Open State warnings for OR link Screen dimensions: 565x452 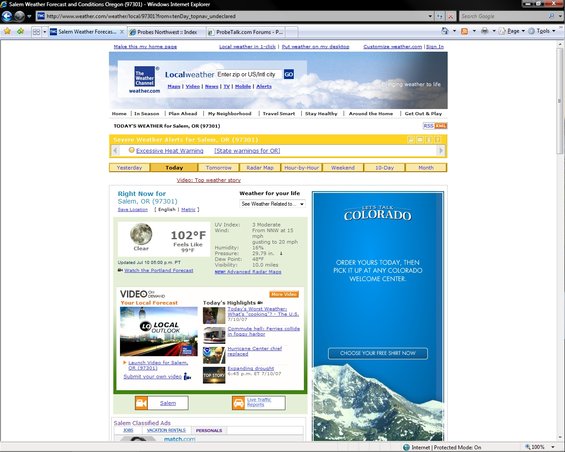247,151
